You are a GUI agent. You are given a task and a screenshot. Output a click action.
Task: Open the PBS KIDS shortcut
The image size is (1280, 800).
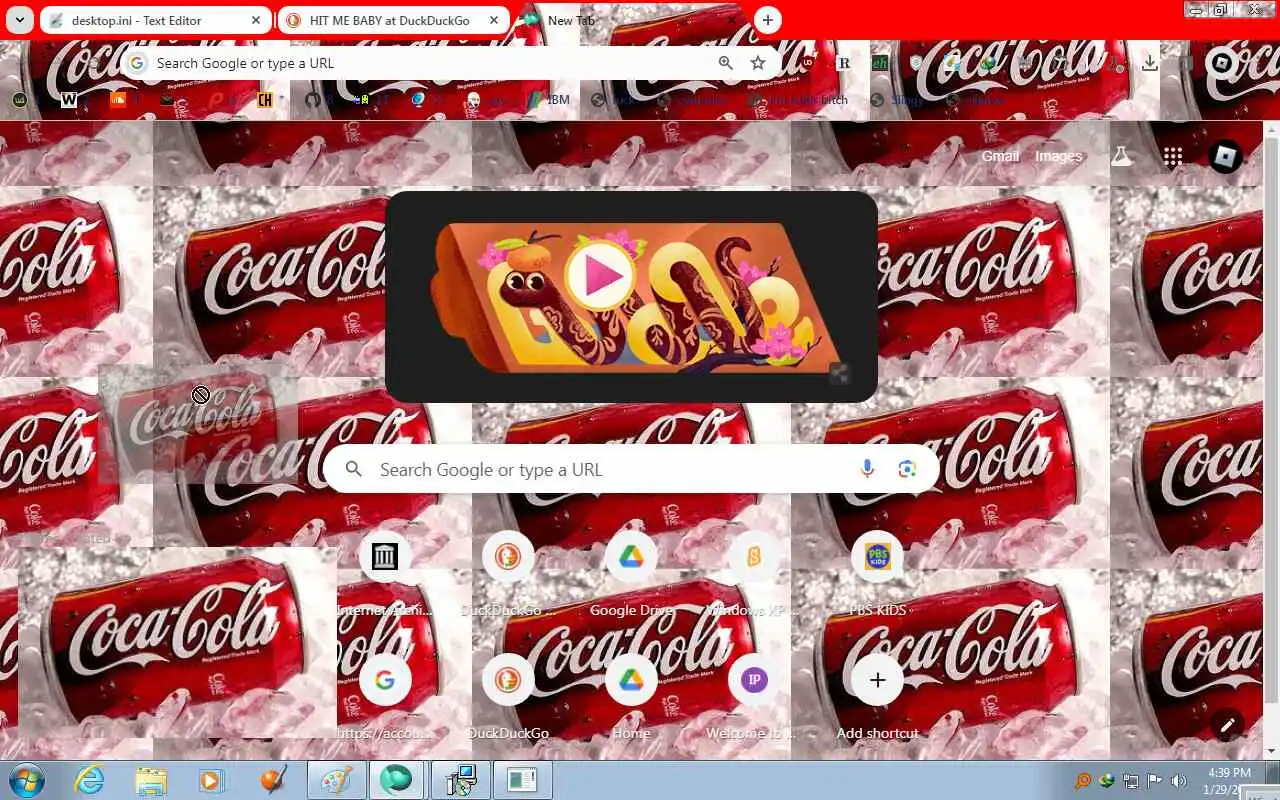click(x=877, y=575)
